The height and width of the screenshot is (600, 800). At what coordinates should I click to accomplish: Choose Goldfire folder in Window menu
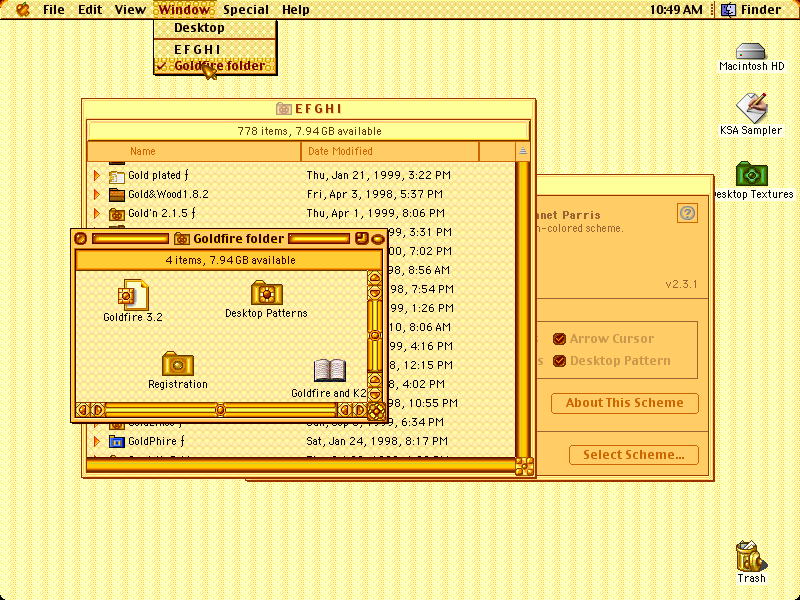coord(215,66)
